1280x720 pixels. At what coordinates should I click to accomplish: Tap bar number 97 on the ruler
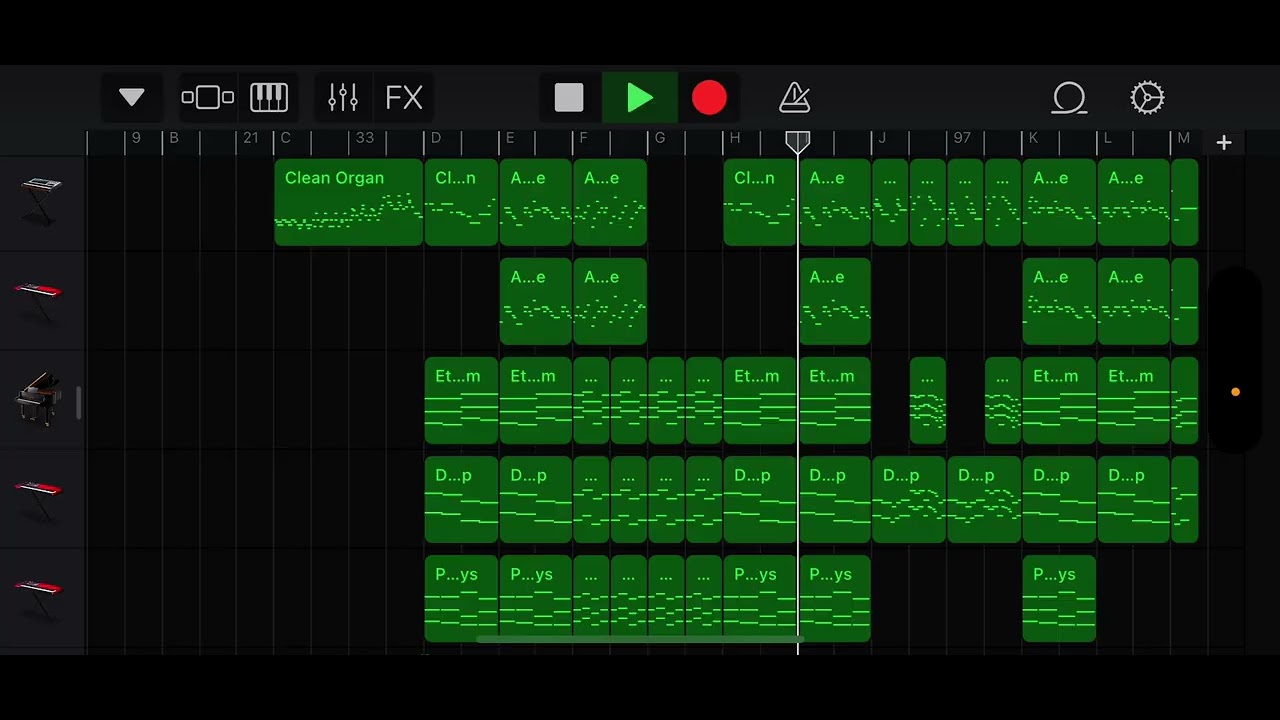pyautogui.click(x=962, y=138)
